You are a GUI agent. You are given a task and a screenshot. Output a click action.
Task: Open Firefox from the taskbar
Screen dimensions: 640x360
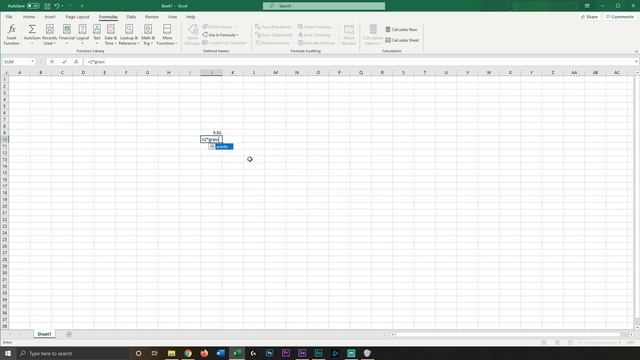tap(204, 353)
